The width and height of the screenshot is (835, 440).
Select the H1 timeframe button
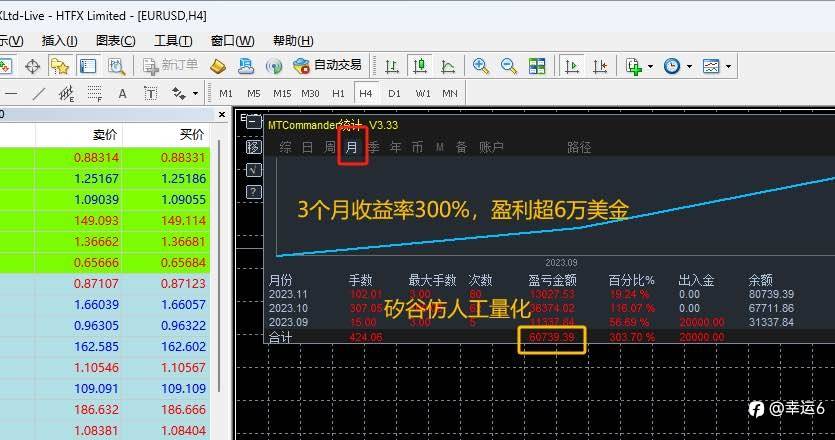338,94
